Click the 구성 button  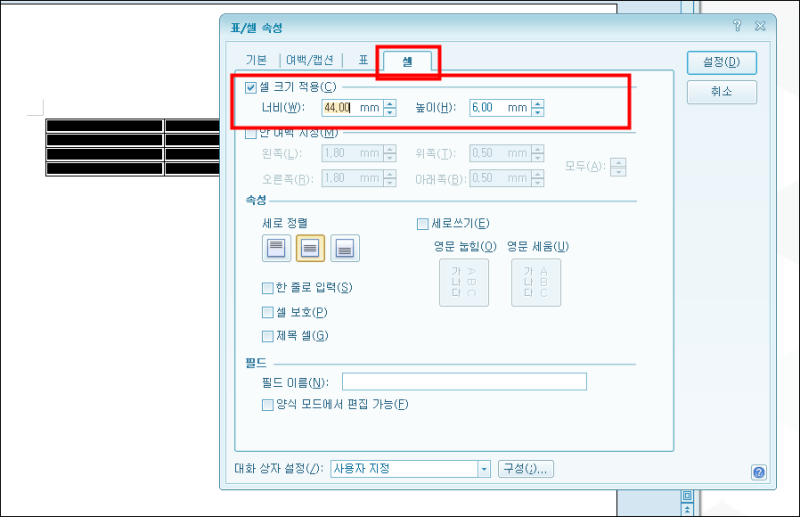(x=526, y=469)
